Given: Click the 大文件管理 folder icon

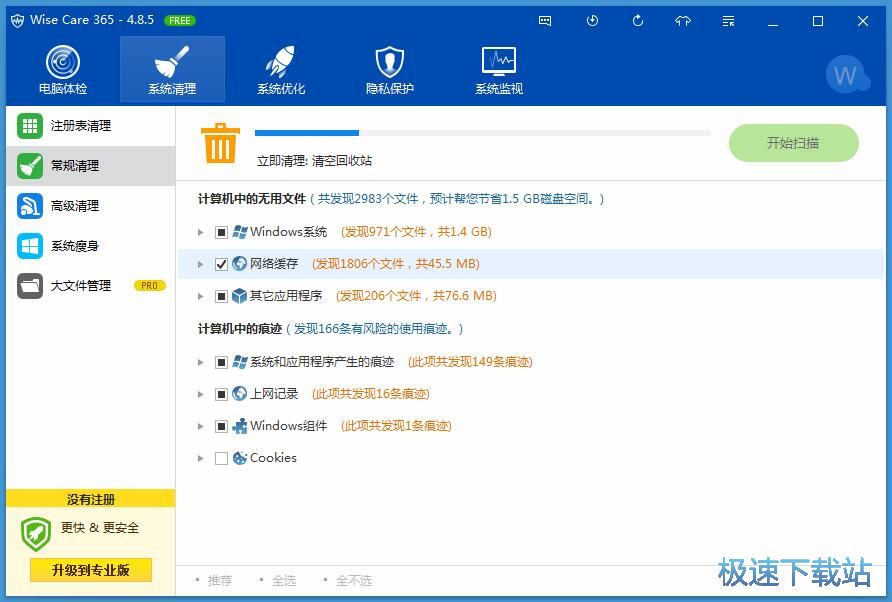Looking at the screenshot, I should (x=30, y=286).
